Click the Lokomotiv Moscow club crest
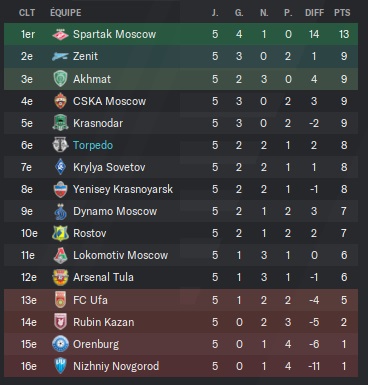Image resolution: width=368 pixels, height=385 pixels. pos(60,255)
